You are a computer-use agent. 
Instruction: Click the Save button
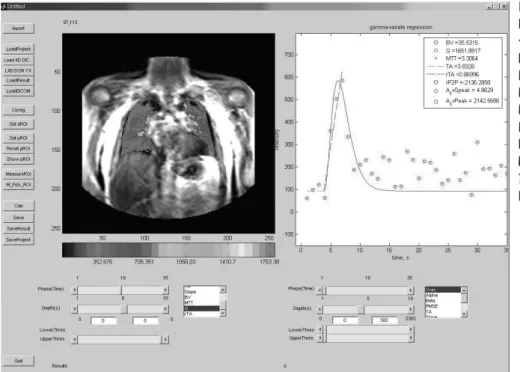[x=18, y=217]
